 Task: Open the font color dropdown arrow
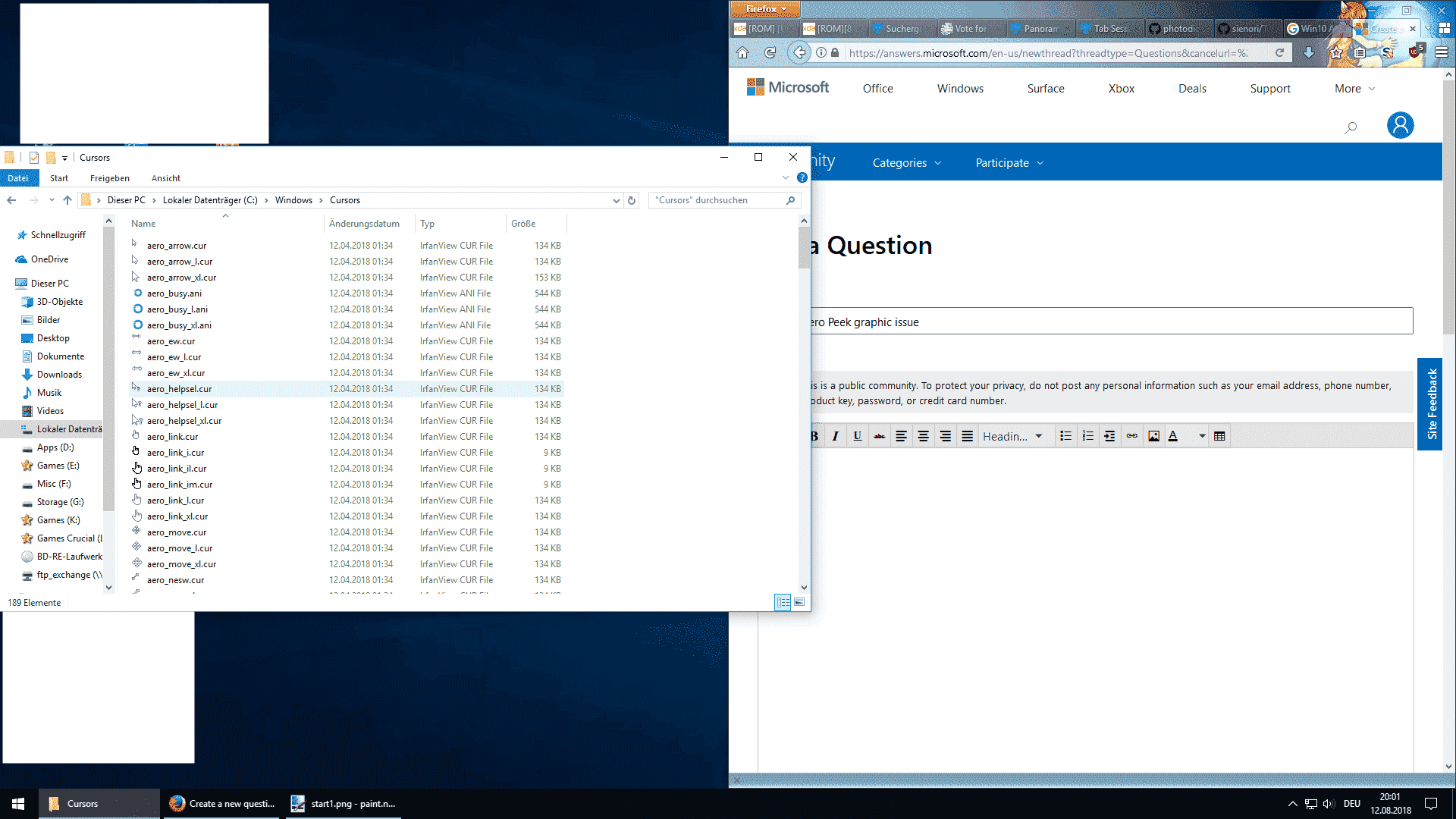[1202, 436]
